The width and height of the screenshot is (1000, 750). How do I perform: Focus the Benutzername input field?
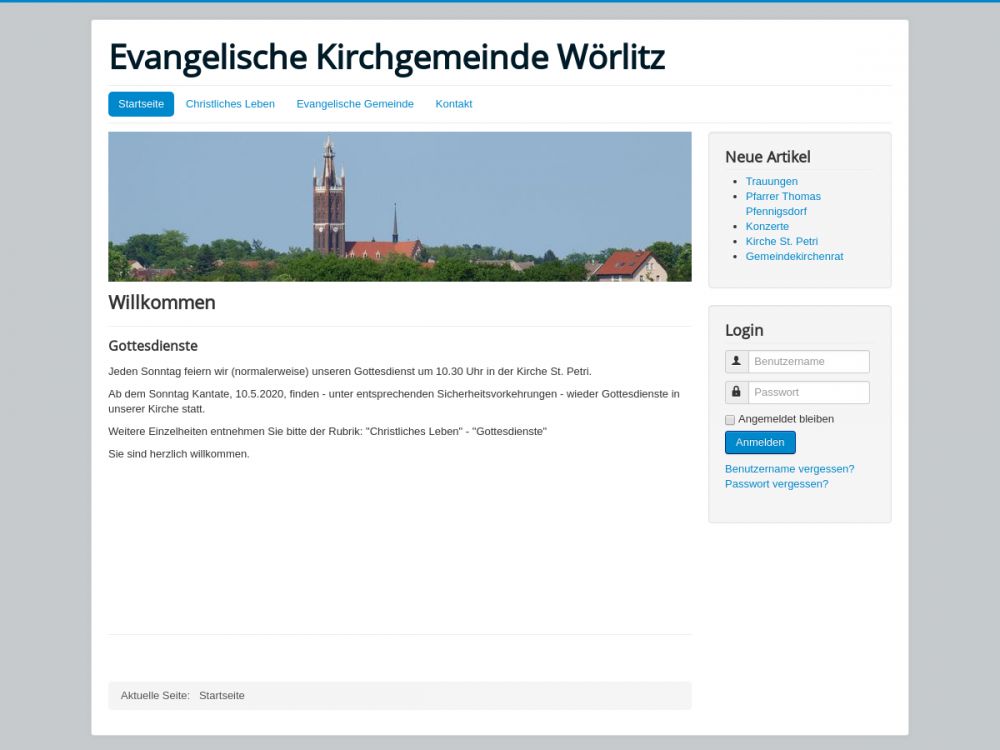point(808,361)
